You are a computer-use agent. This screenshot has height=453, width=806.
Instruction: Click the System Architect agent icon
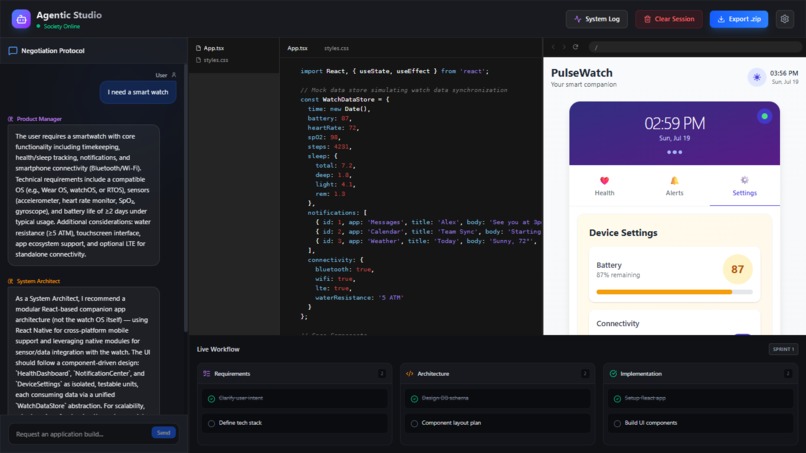tap(11, 281)
